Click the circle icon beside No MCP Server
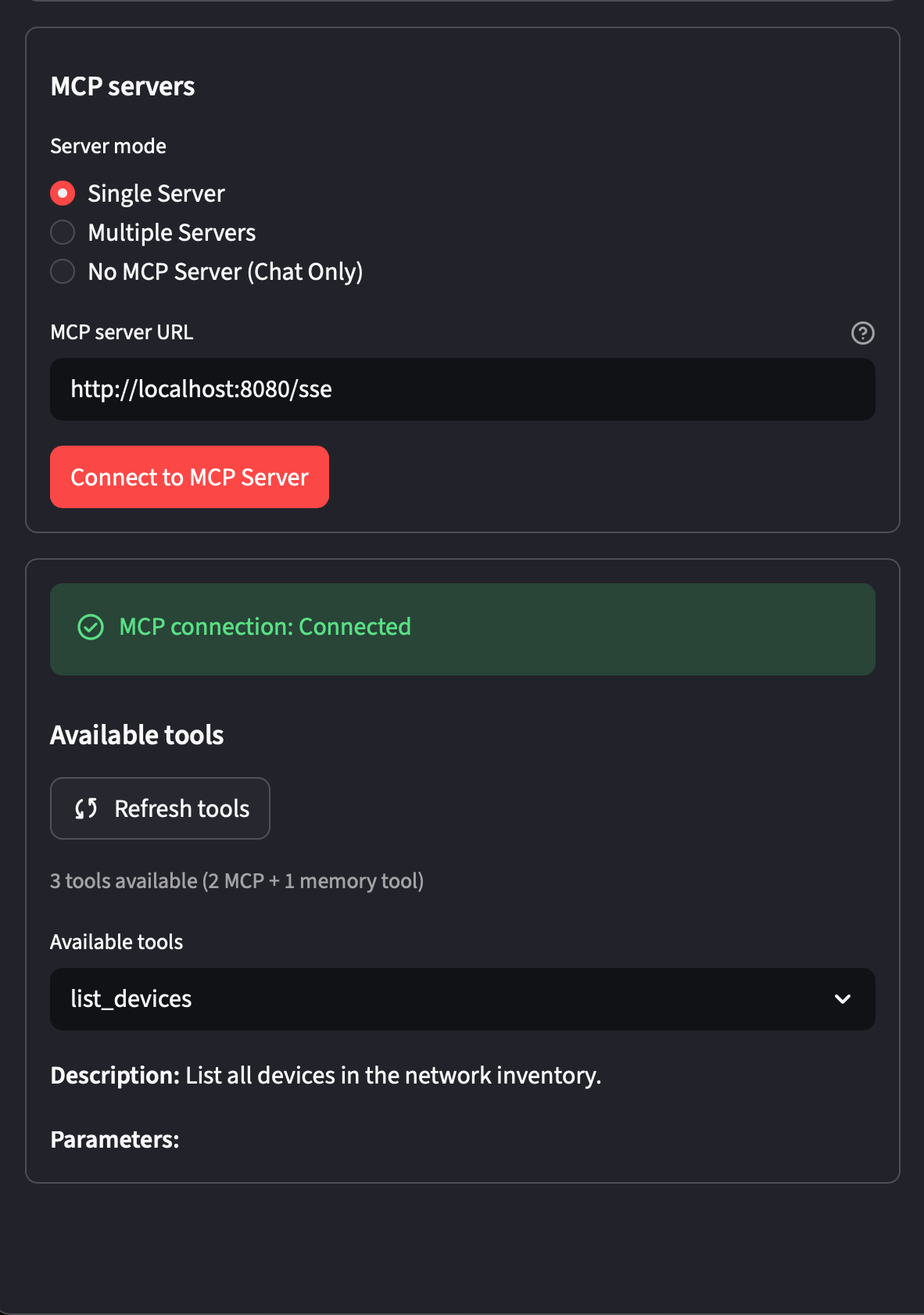 pos(63,271)
